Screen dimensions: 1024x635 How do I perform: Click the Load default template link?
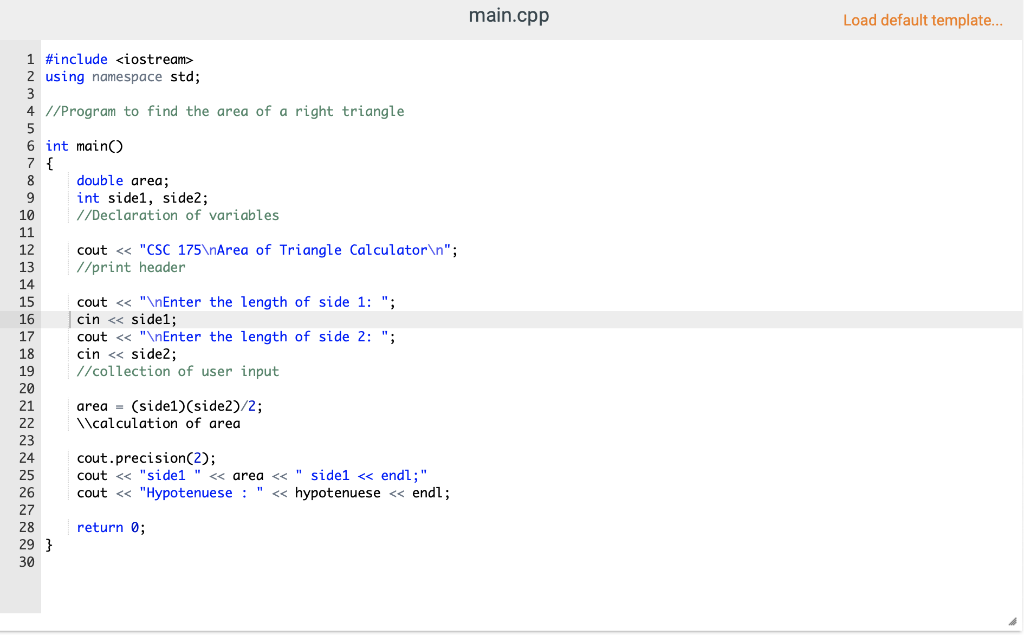click(922, 20)
